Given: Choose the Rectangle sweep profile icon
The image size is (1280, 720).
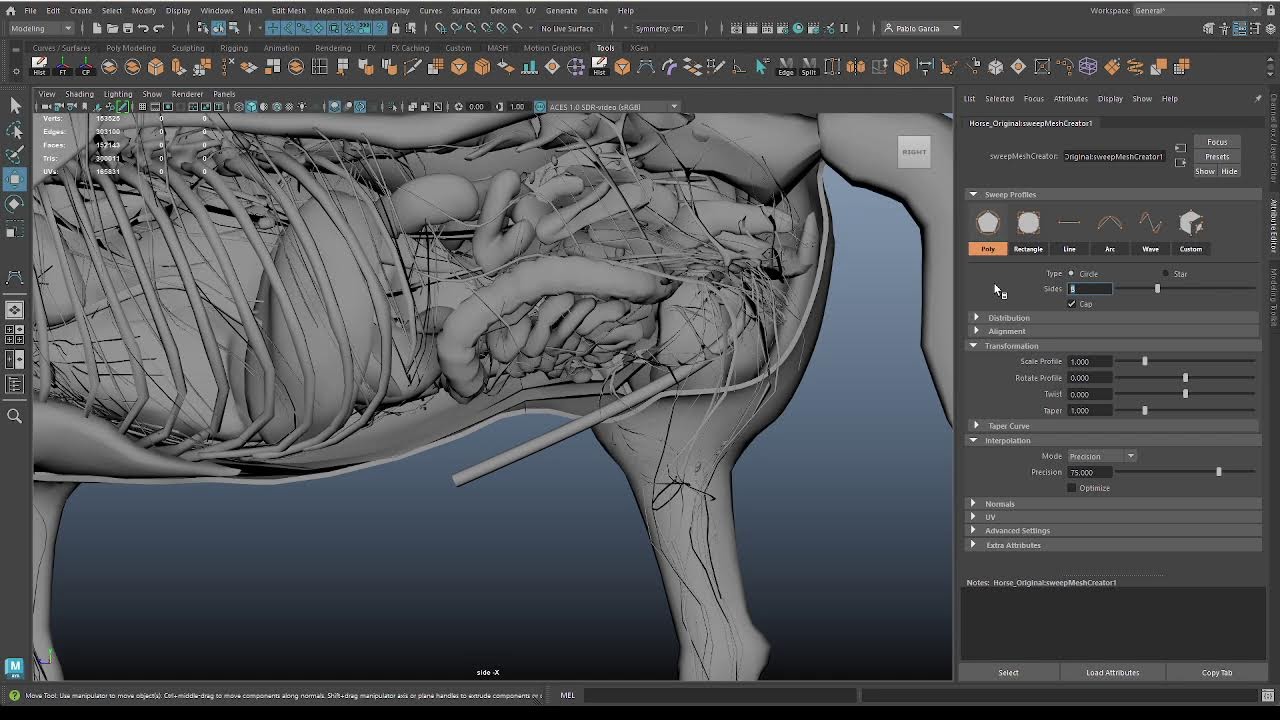Looking at the screenshot, I should tap(1028, 223).
